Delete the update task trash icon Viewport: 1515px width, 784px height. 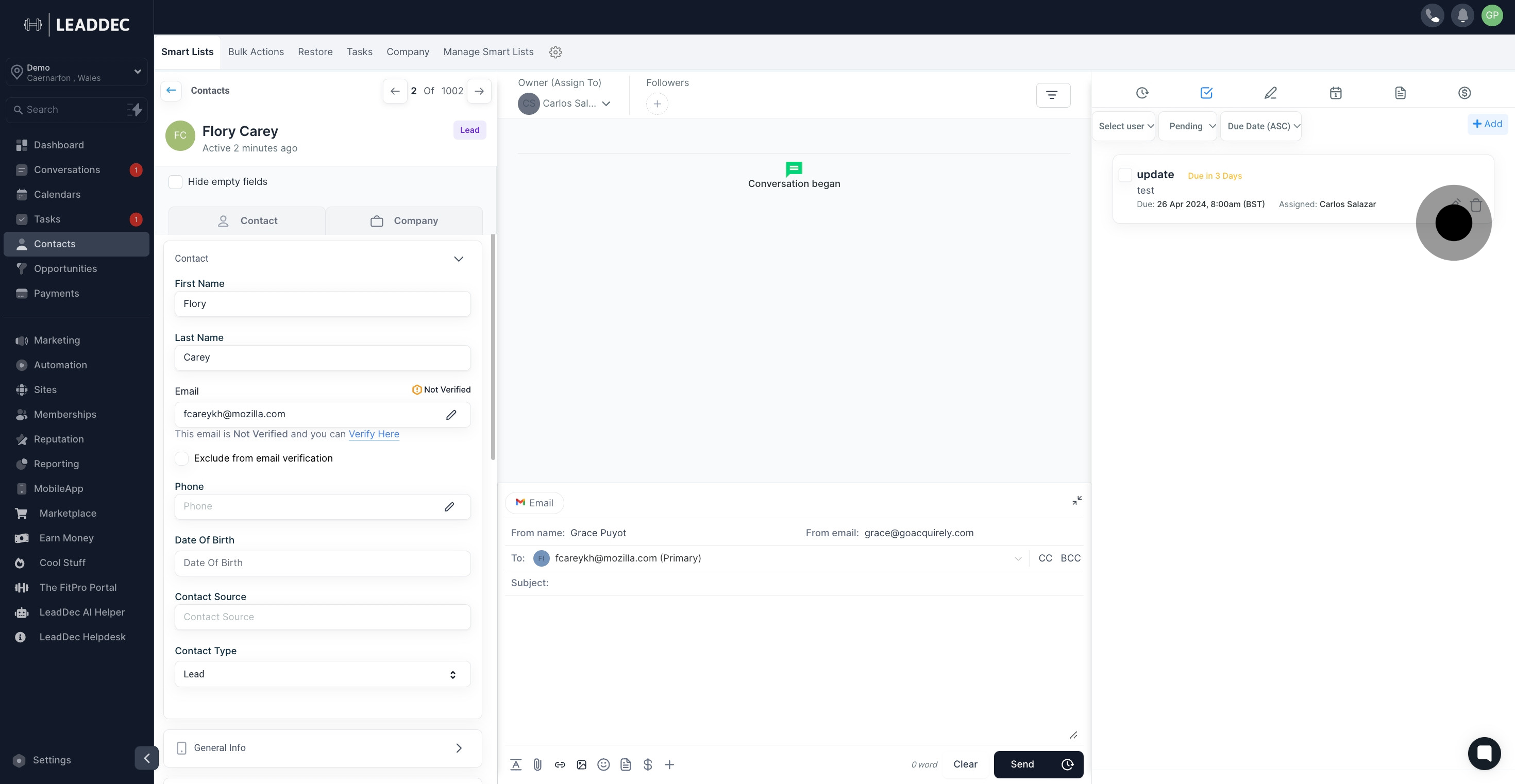coord(1476,205)
